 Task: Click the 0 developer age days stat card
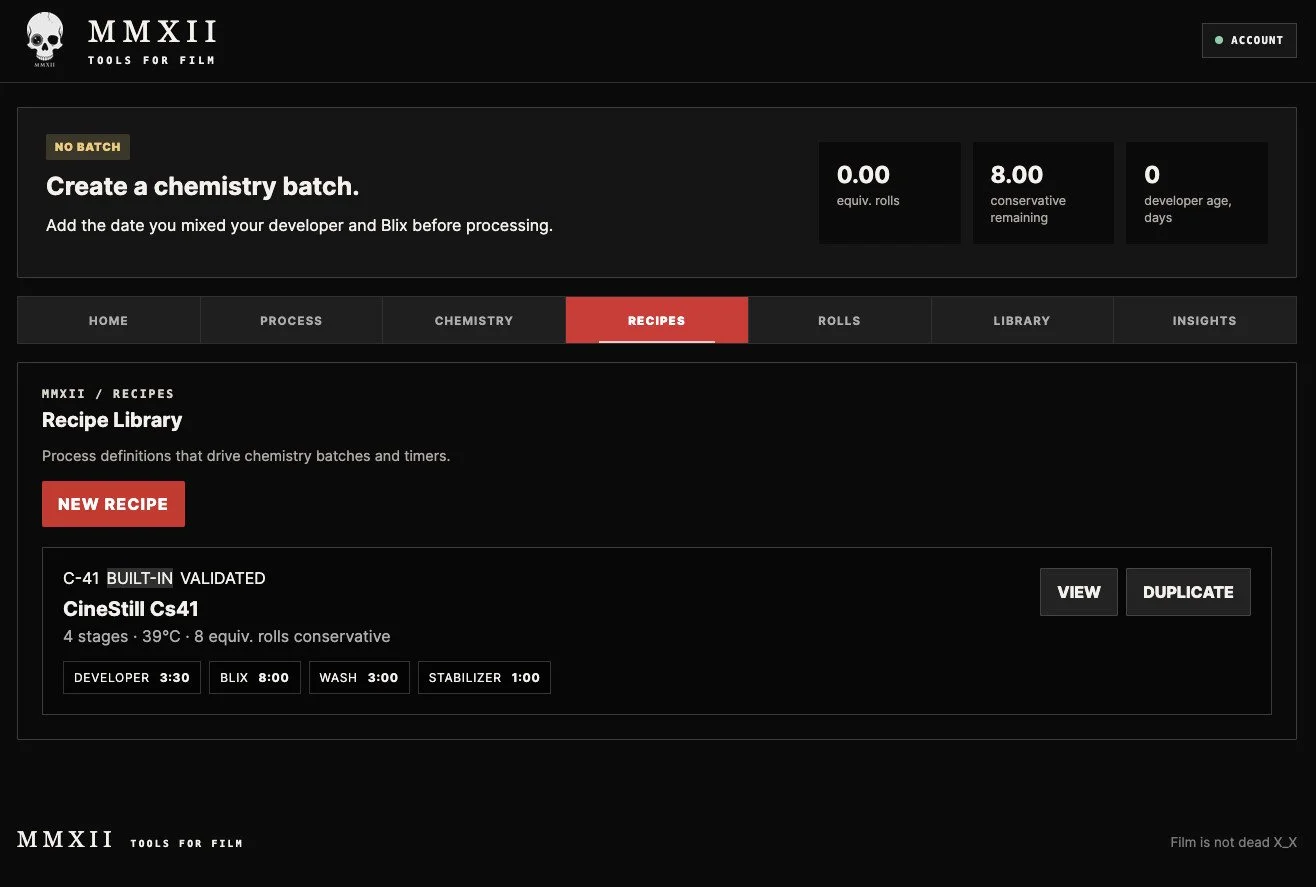(1197, 193)
